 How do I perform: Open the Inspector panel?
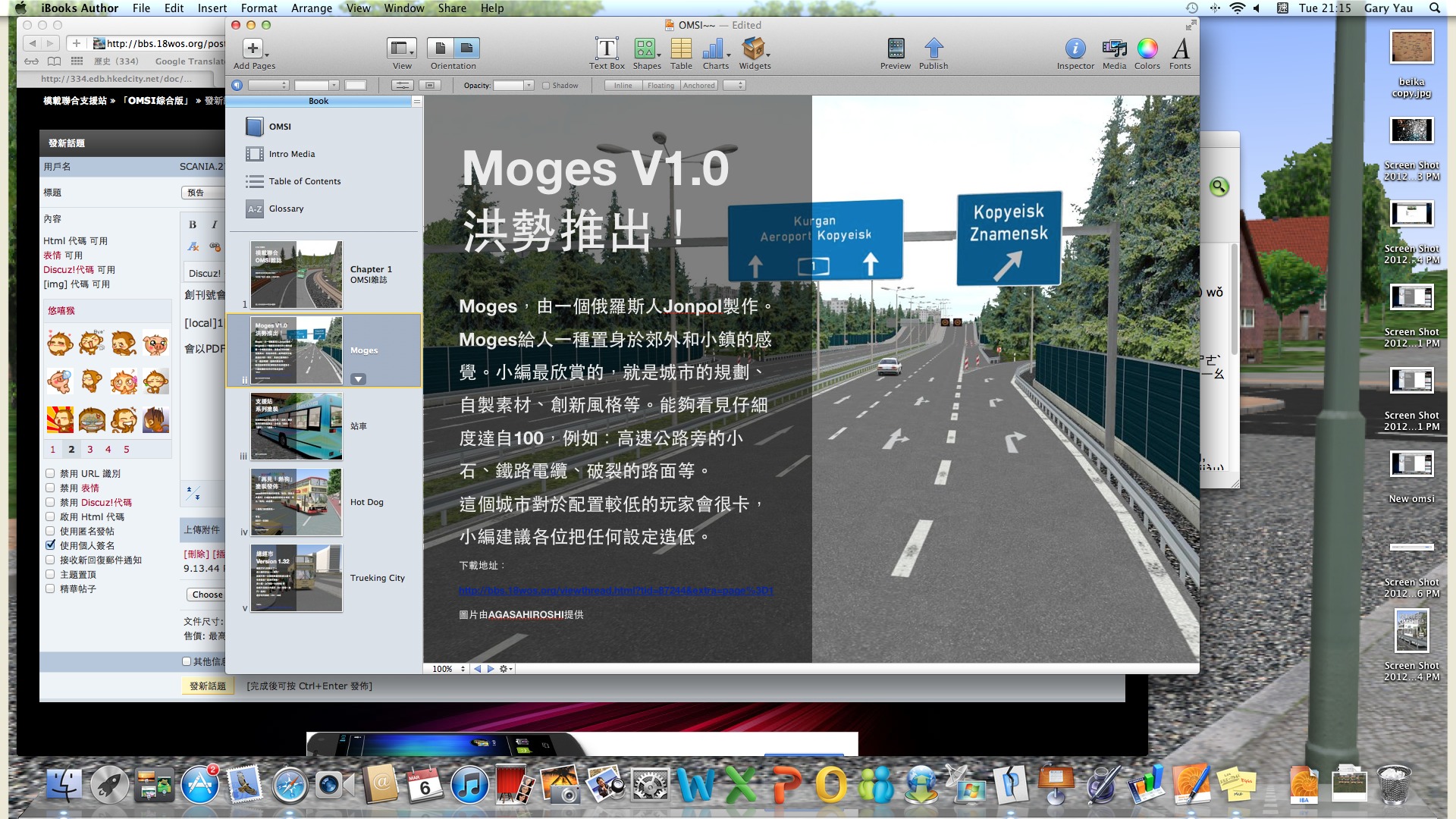tap(1075, 49)
